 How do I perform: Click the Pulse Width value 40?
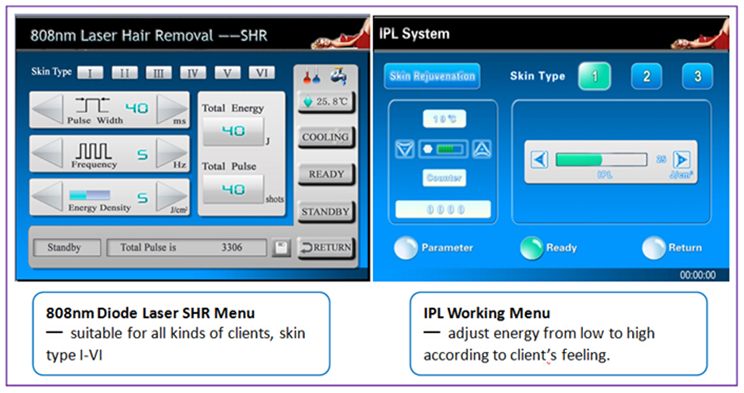pyautogui.click(x=137, y=108)
